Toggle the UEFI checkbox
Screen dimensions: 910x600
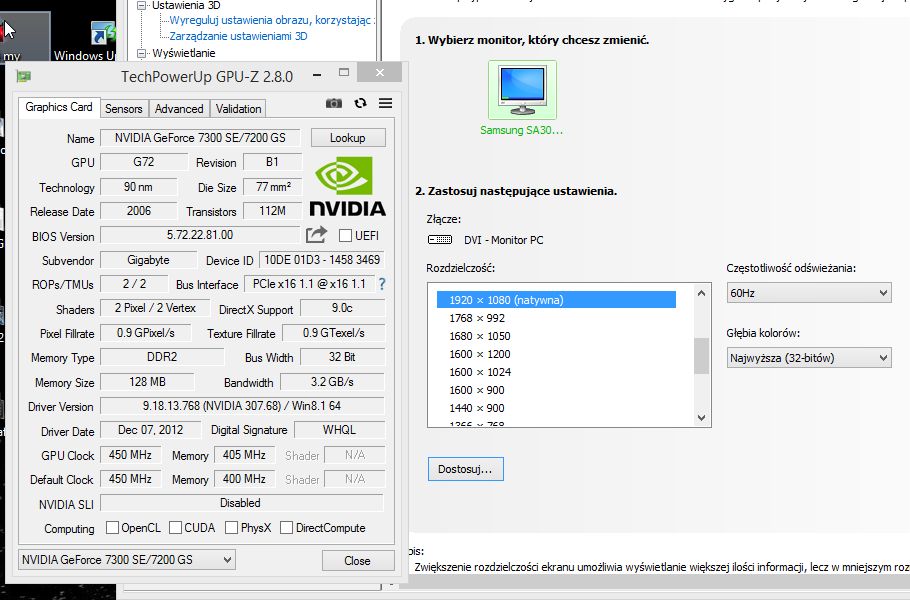345,236
